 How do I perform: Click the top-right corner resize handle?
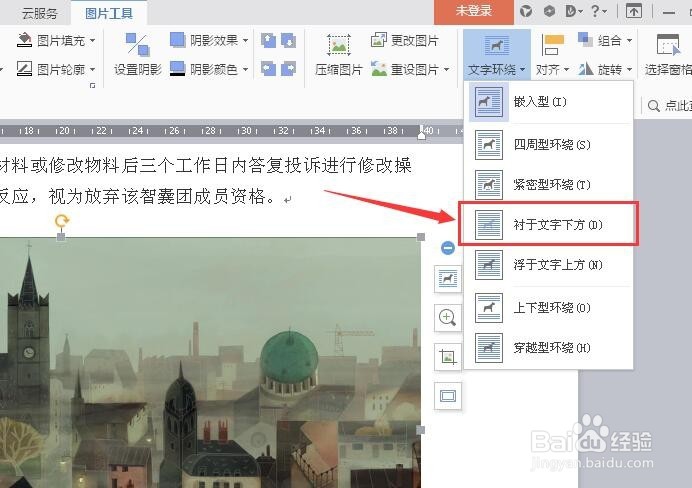[421, 237]
